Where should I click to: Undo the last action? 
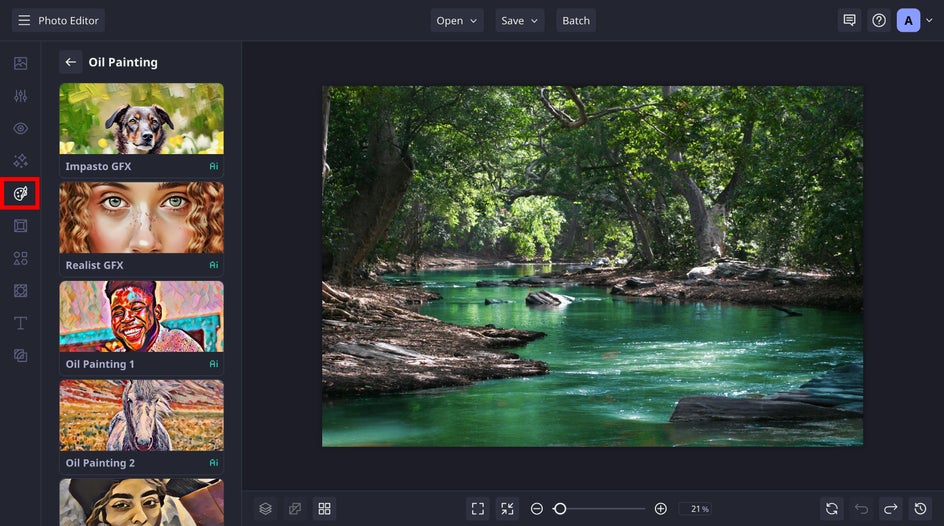click(862, 509)
